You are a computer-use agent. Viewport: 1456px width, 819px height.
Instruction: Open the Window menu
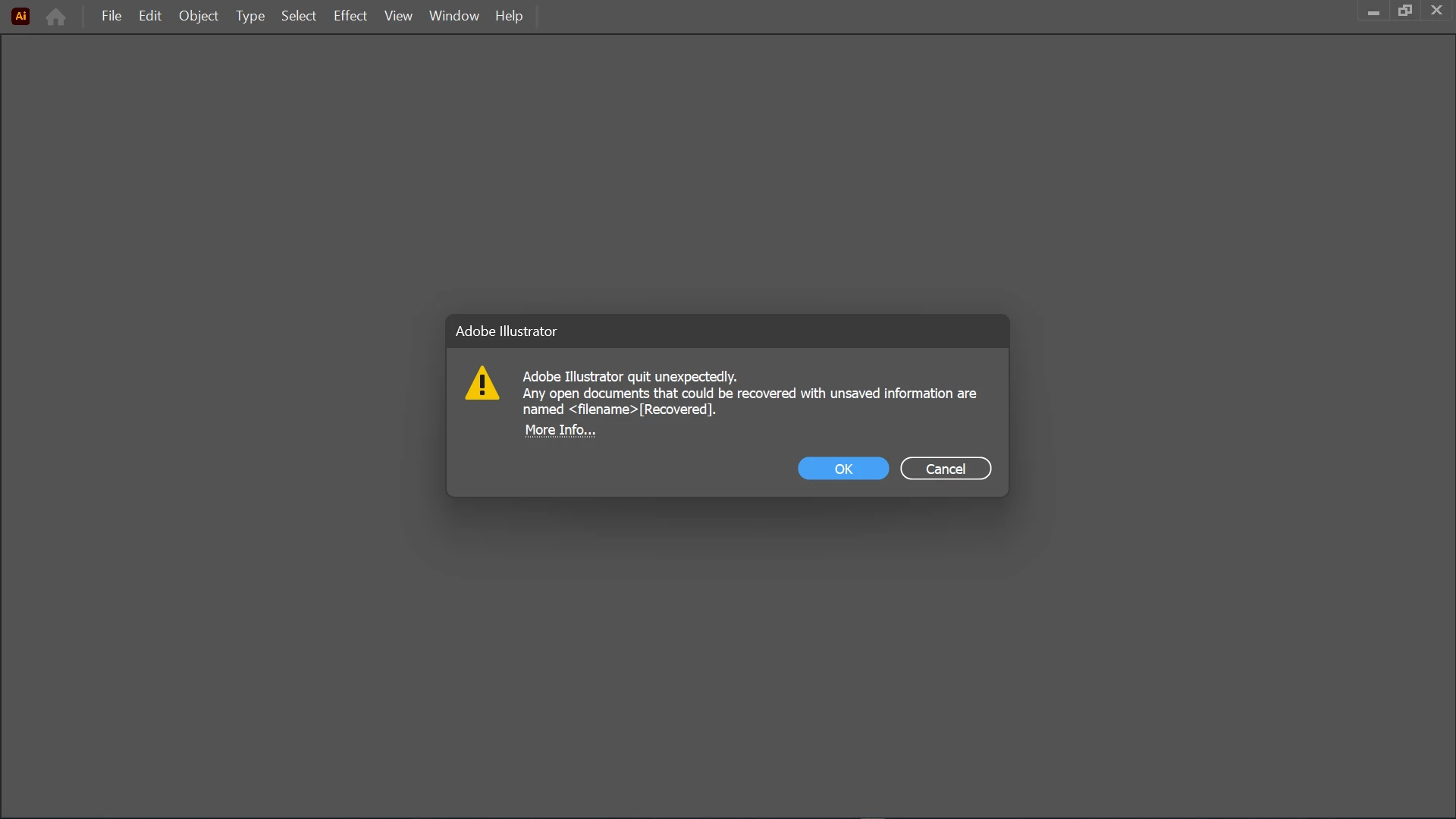tap(453, 16)
